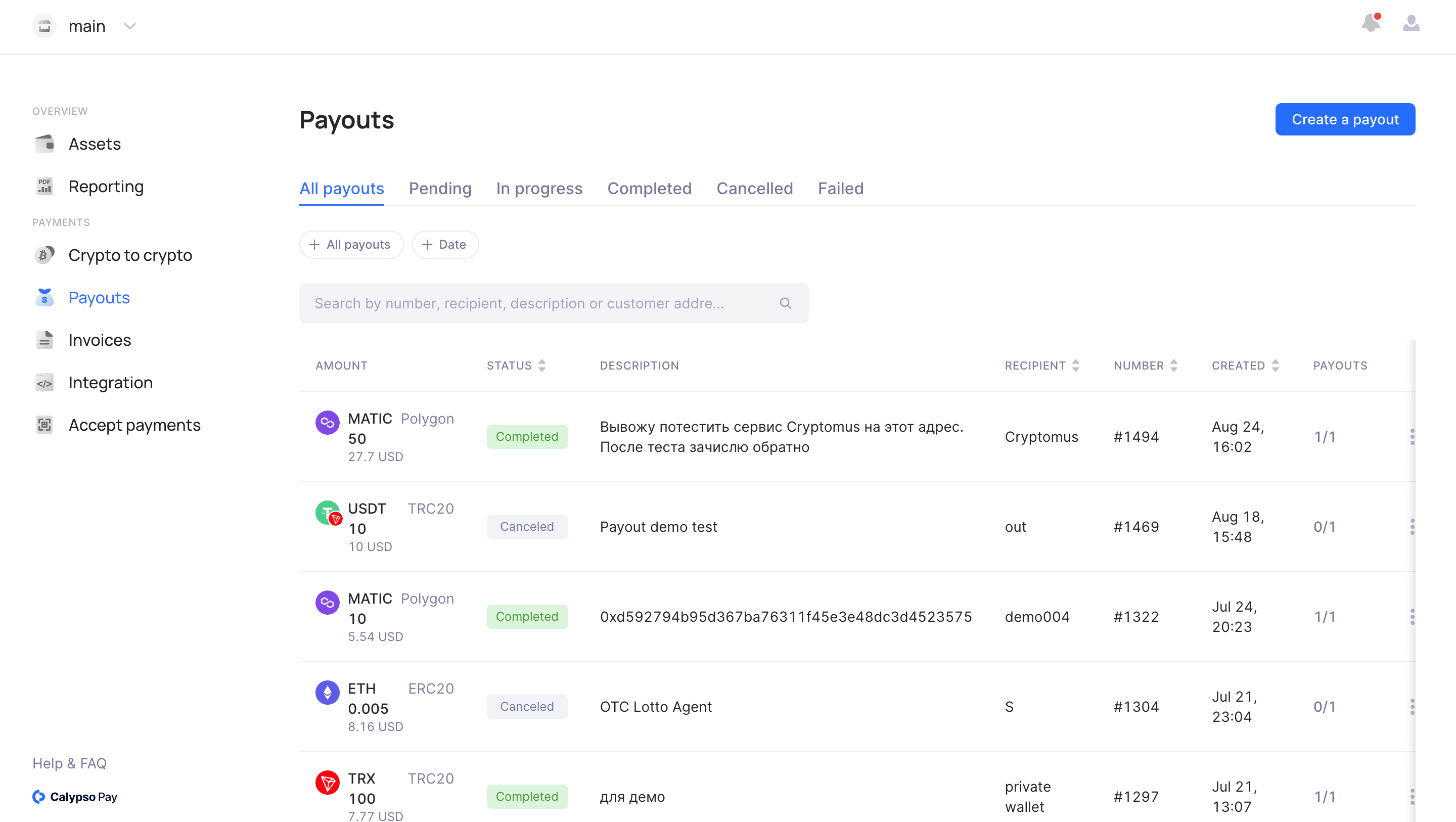Open the more options menu for payout #1297
The width and height of the screenshot is (1456, 822).
click(x=1412, y=796)
